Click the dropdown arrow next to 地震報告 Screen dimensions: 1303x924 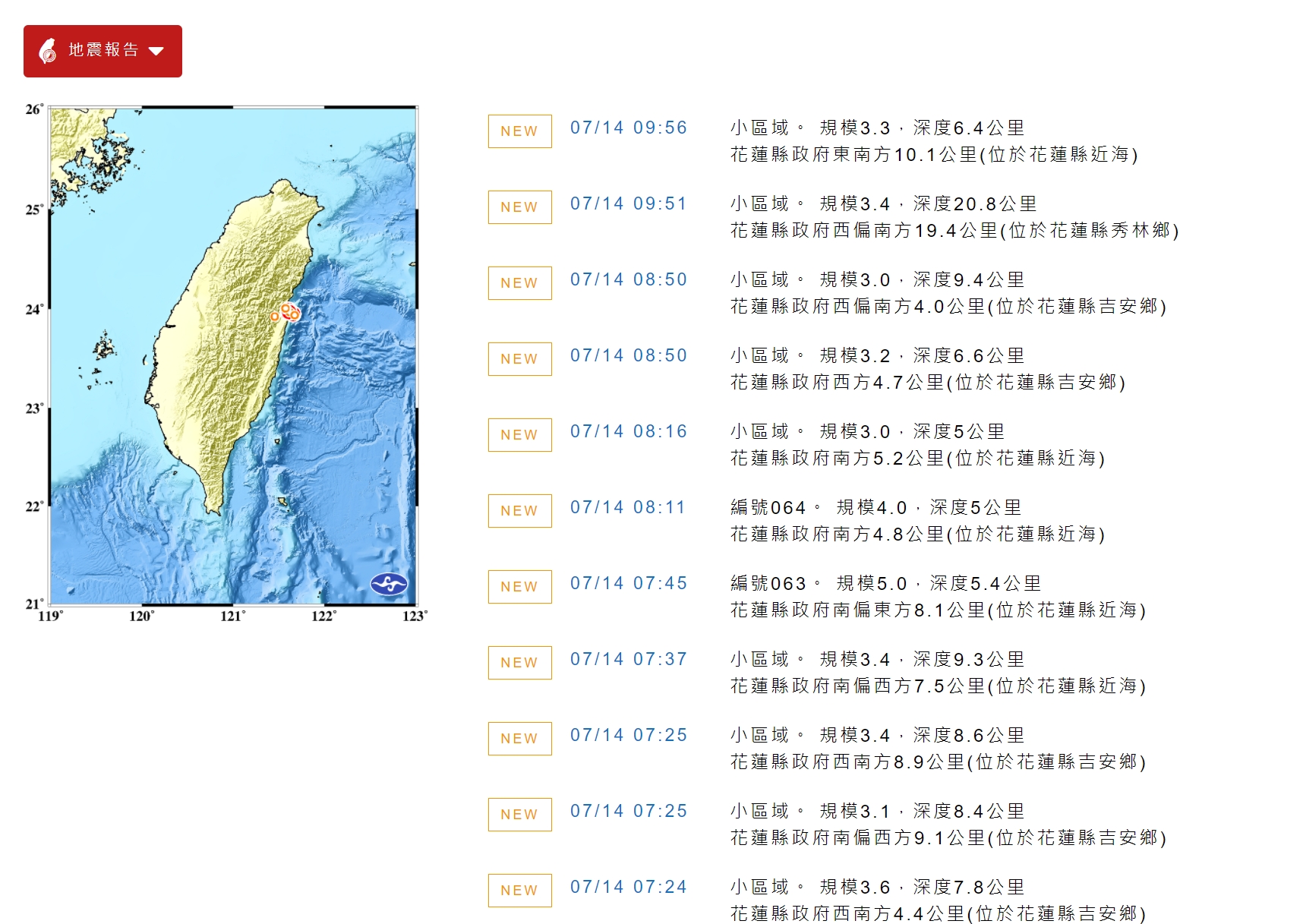click(156, 52)
